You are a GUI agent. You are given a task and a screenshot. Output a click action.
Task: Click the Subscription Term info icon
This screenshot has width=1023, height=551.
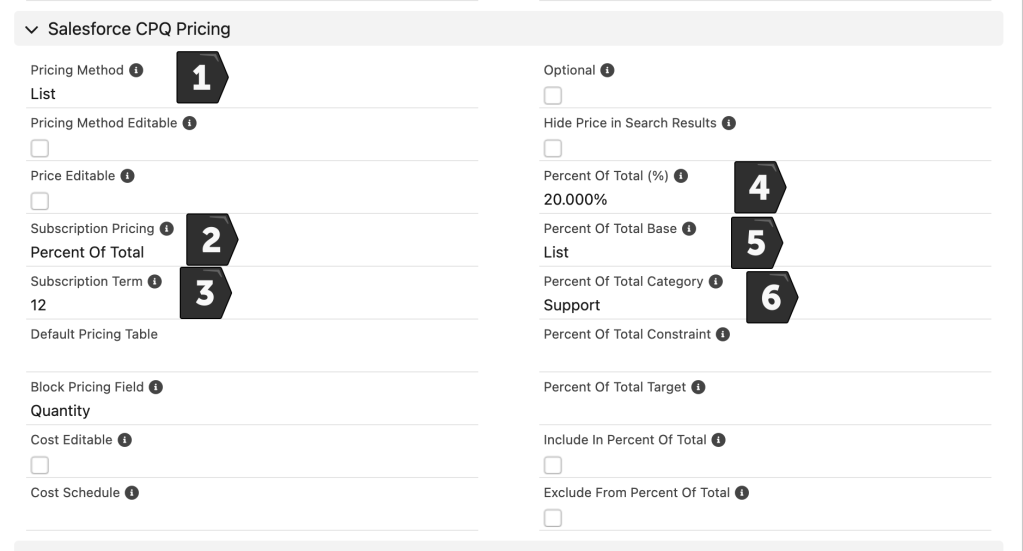pyautogui.click(x=155, y=282)
